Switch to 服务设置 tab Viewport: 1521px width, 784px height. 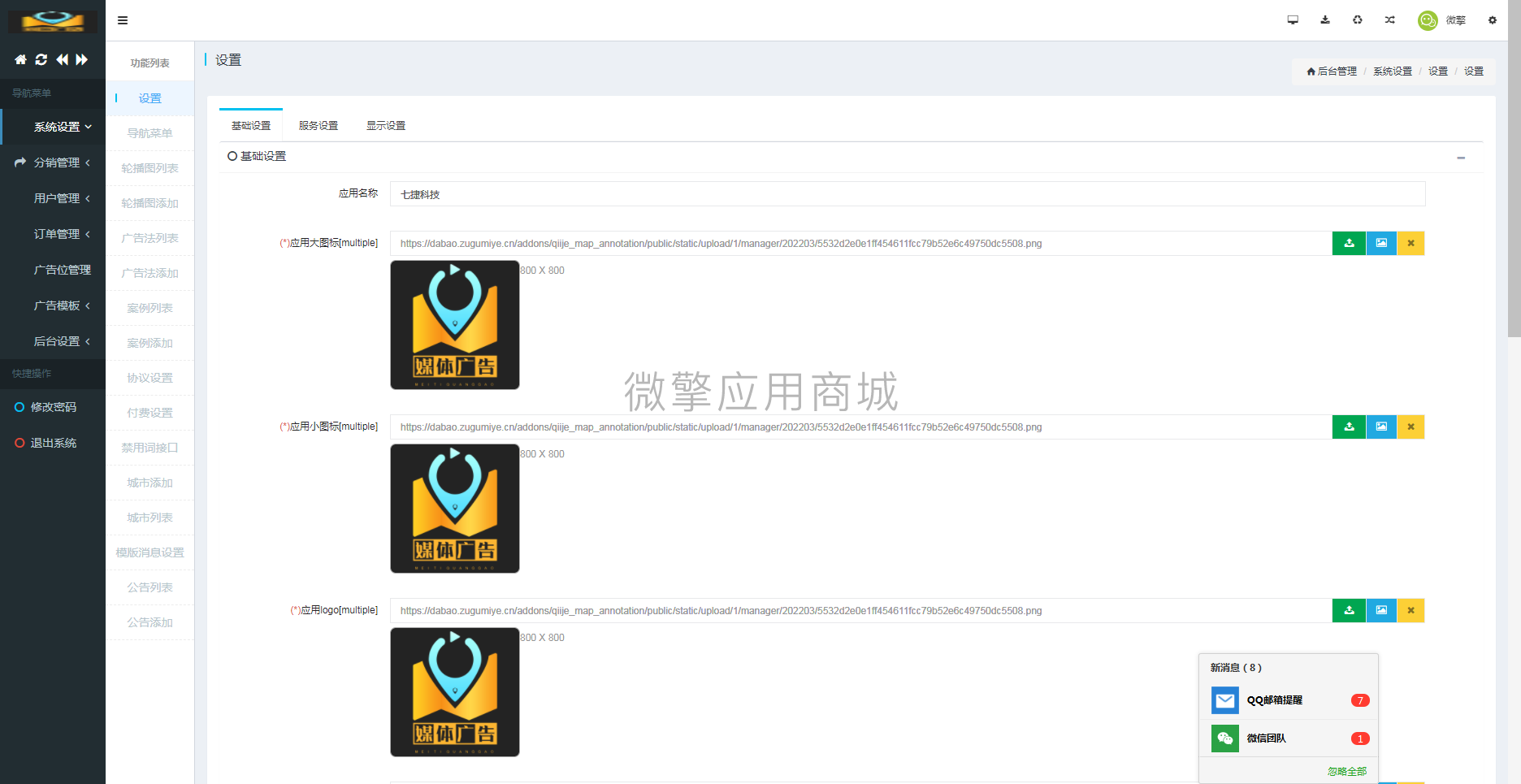318,126
